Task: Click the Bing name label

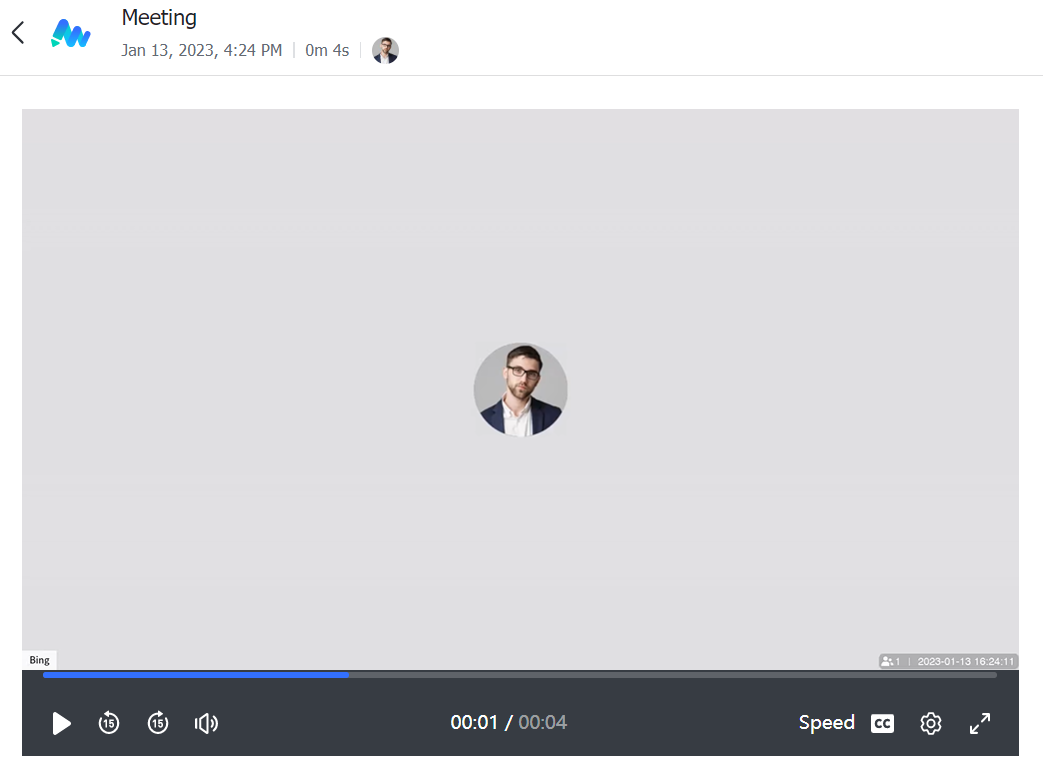Action: [39, 660]
